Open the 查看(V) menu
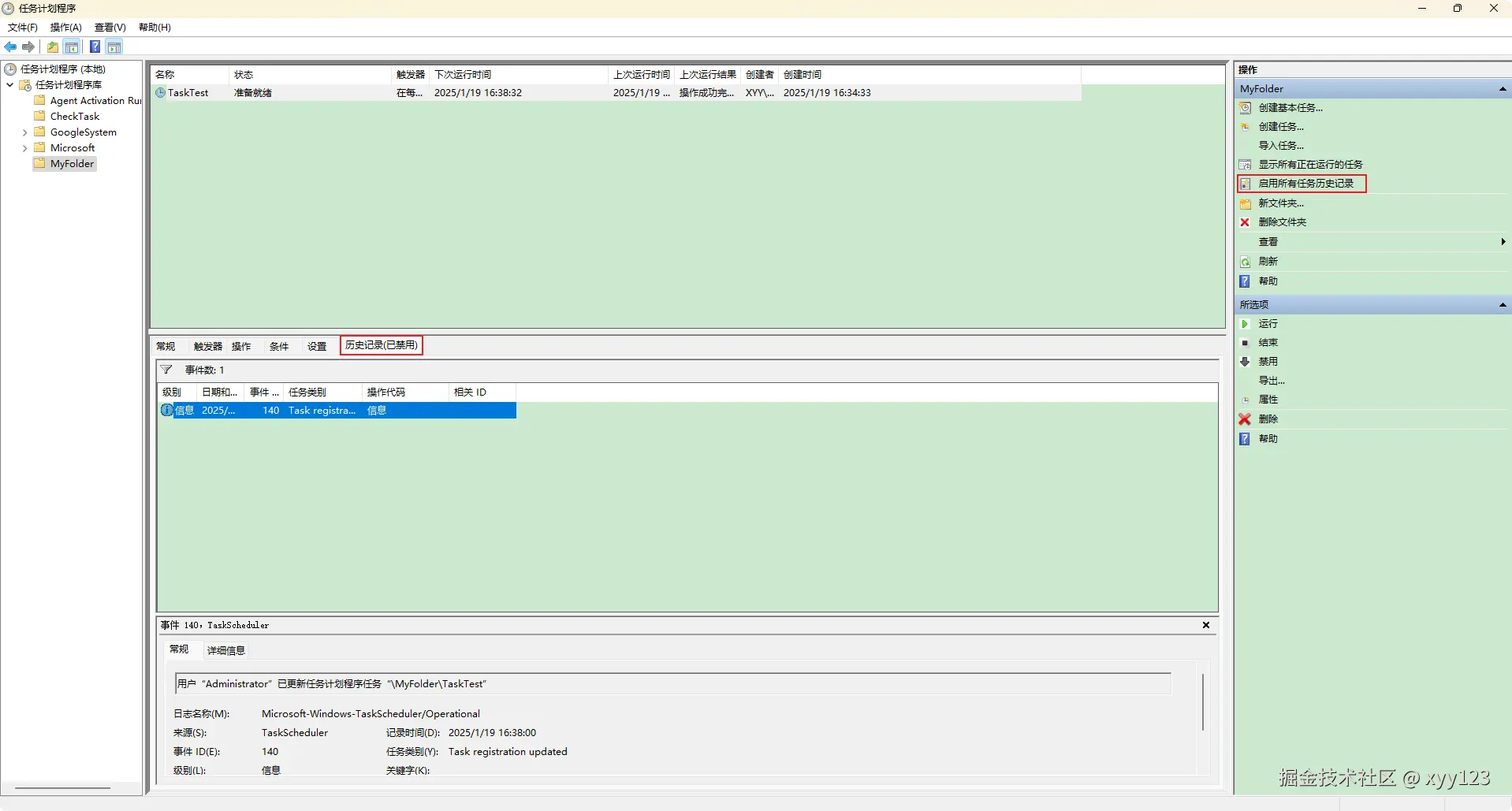Screen dimensions: 1512x811 pos(110,28)
